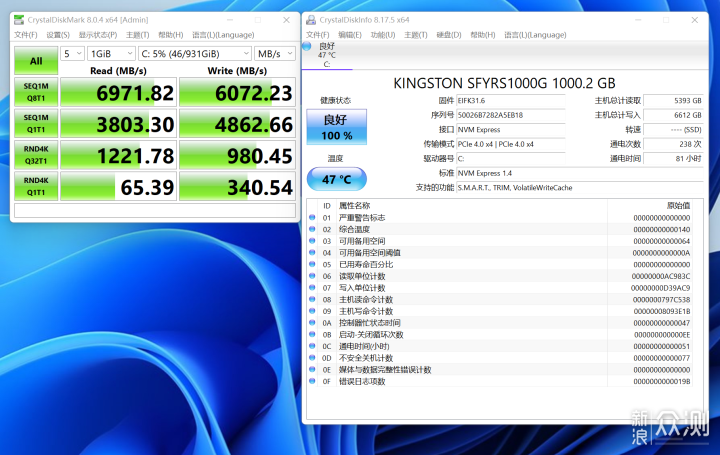
Task: Click the CrystalDiskMark title bar app icon
Action: tap(19, 20)
